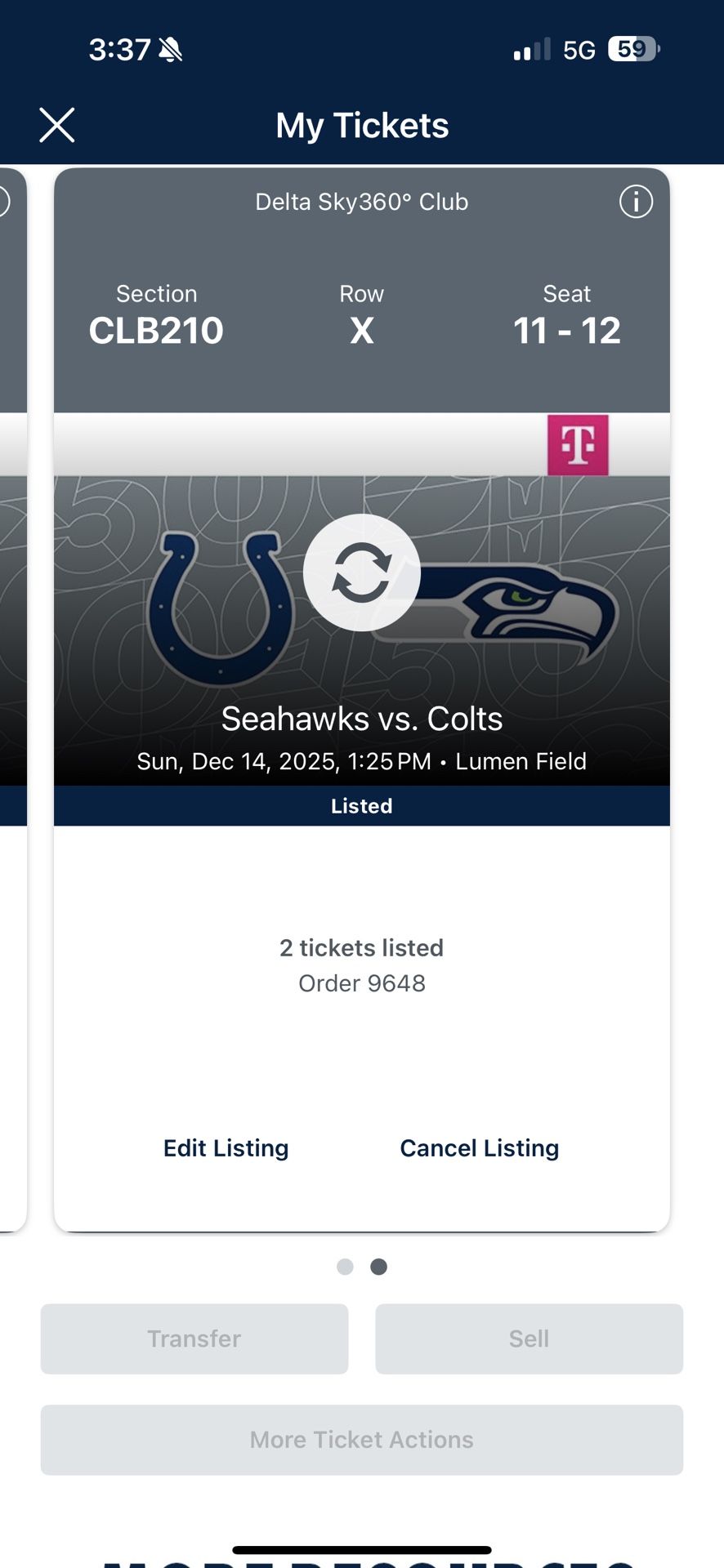Expand More Ticket Actions
Screen dimensions: 724x1568
[362, 1440]
